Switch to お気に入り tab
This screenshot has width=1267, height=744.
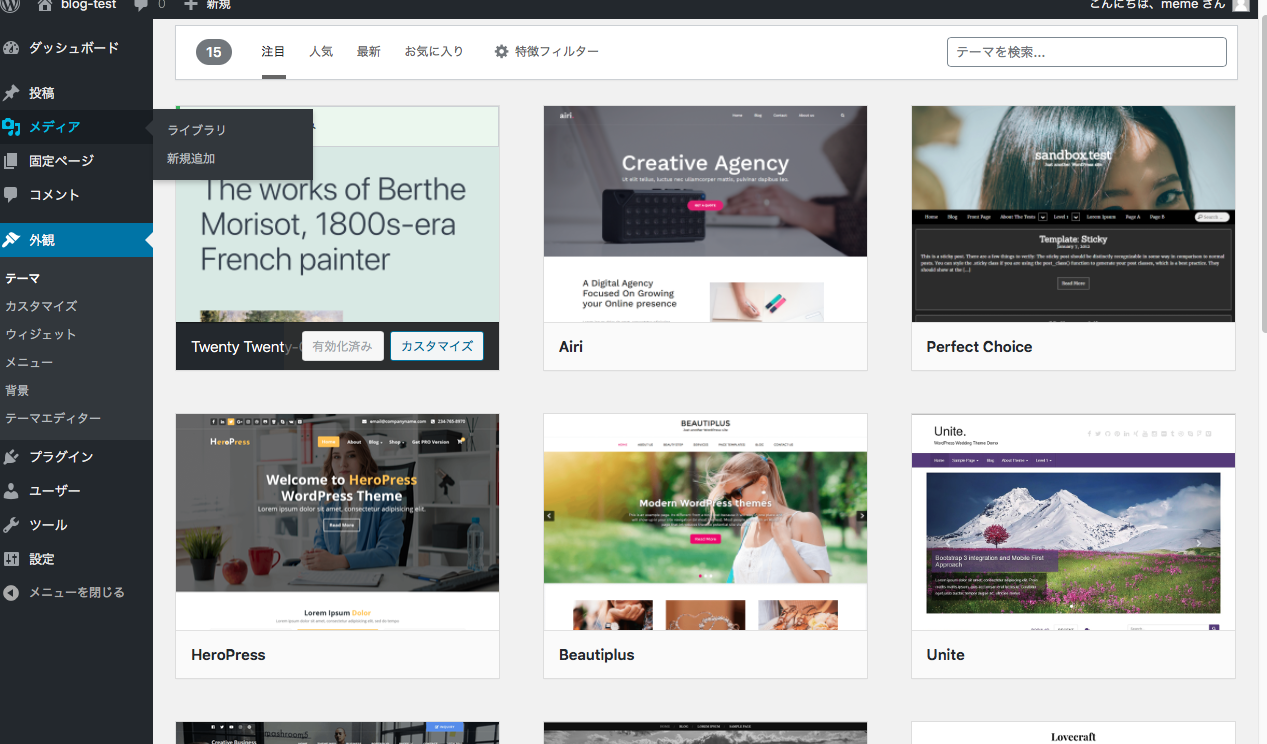pos(434,52)
